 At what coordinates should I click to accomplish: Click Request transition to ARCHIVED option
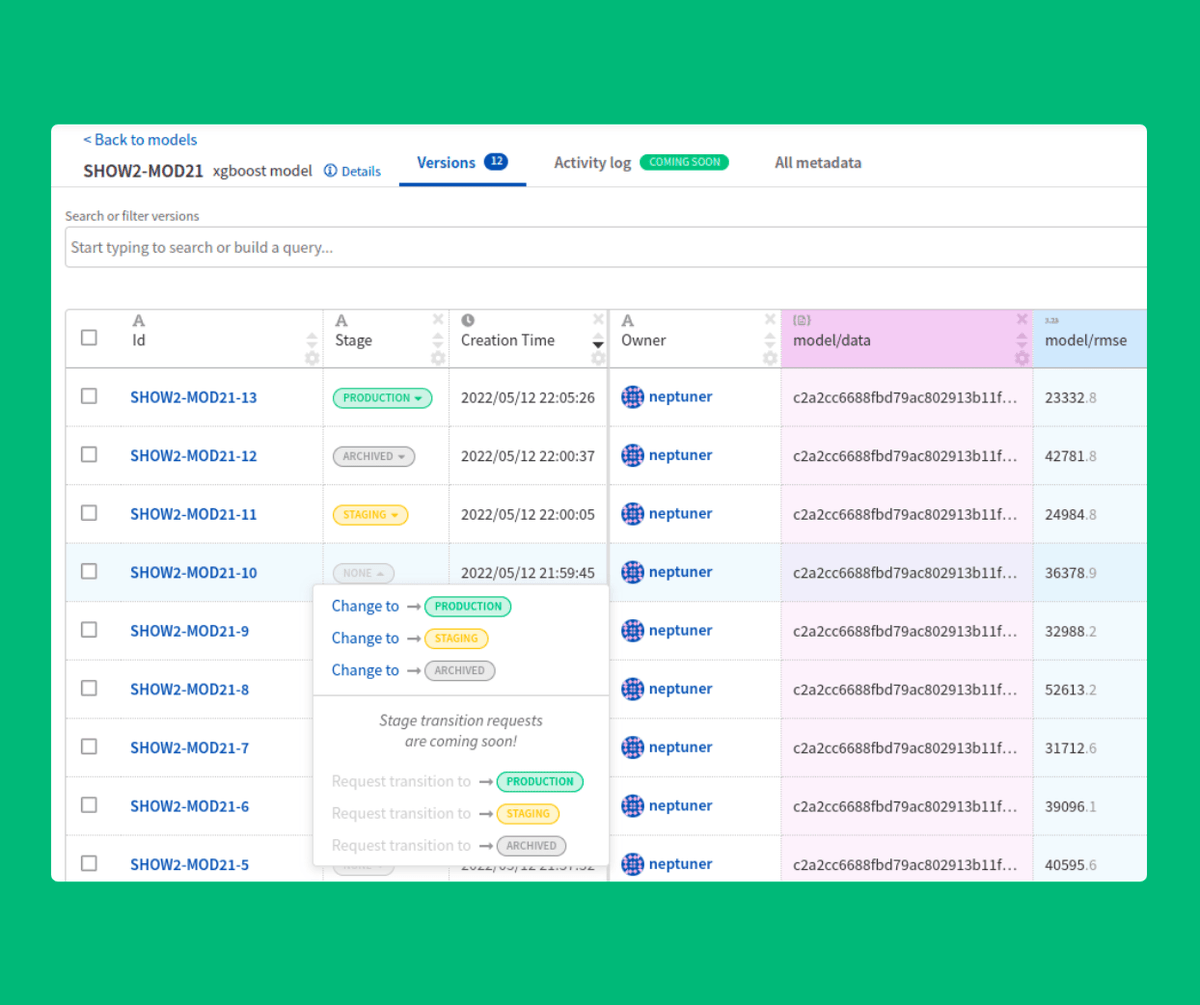pos(449,845)
